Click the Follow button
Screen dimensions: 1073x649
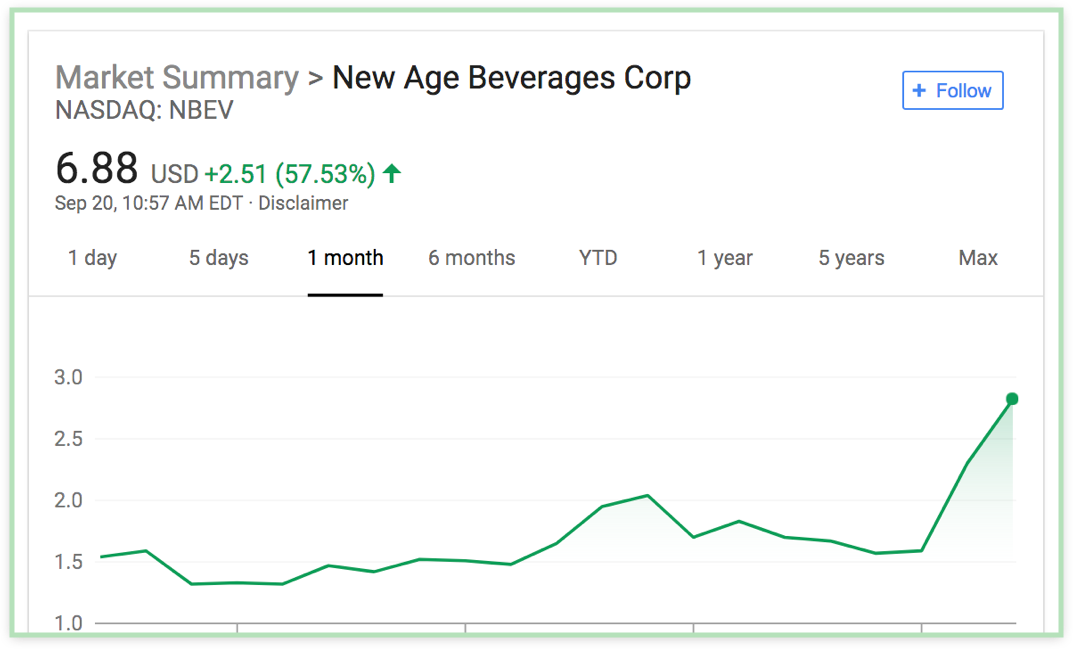tap(953, 90)
